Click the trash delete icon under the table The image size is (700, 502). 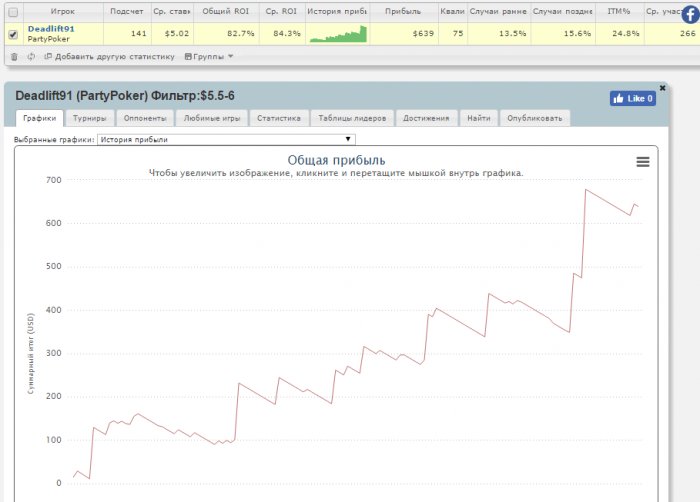(x=14, y=57)
